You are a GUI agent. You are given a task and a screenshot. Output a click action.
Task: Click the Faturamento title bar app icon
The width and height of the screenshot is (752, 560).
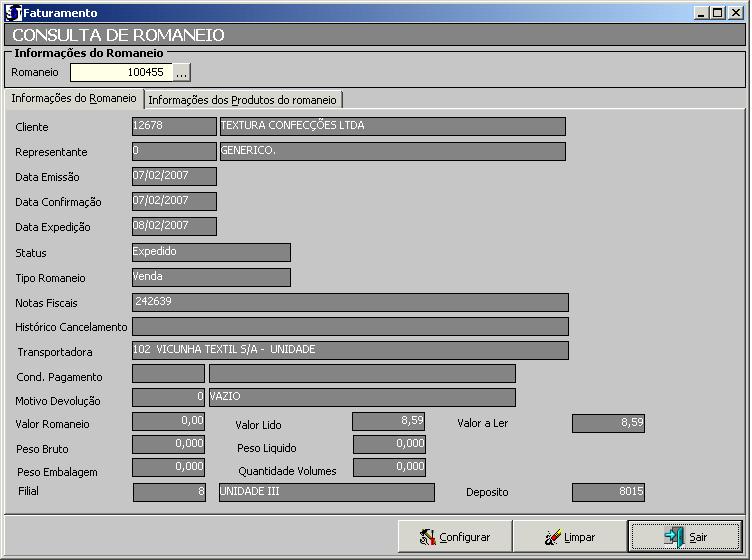[x=13, y=13]
